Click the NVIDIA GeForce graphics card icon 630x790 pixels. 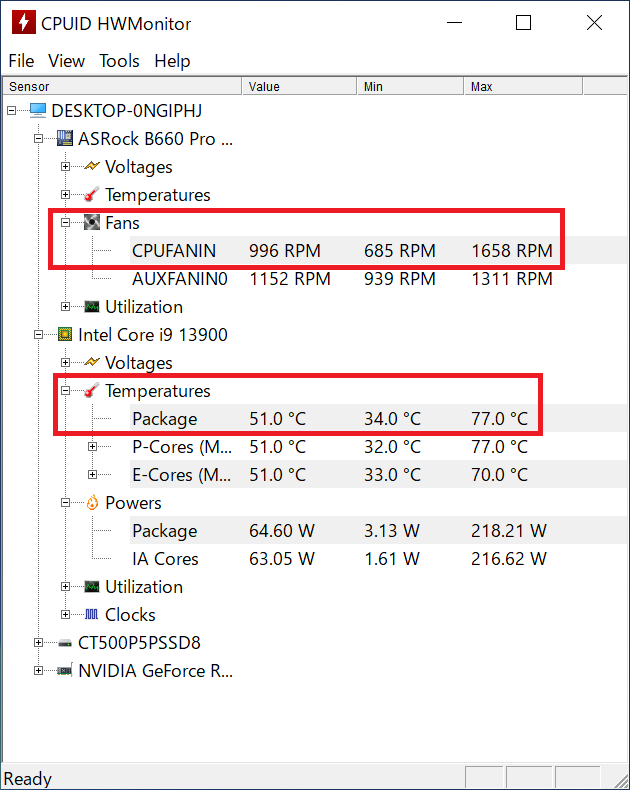click(x=65, y=671)
